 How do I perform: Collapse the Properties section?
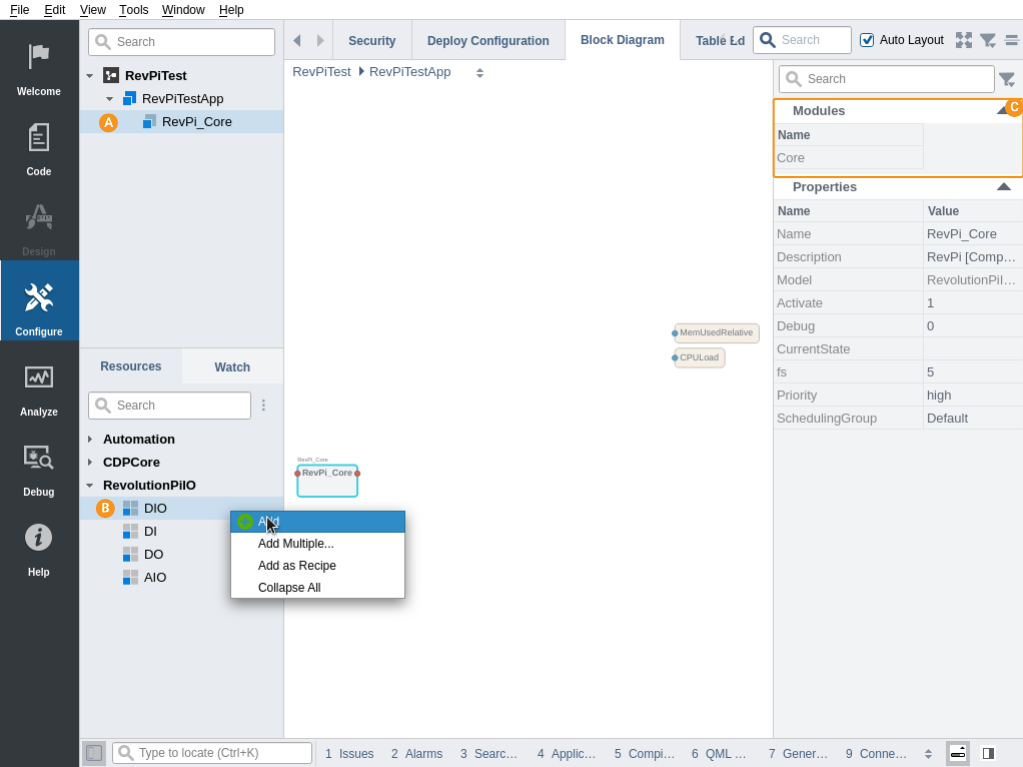1003,187
